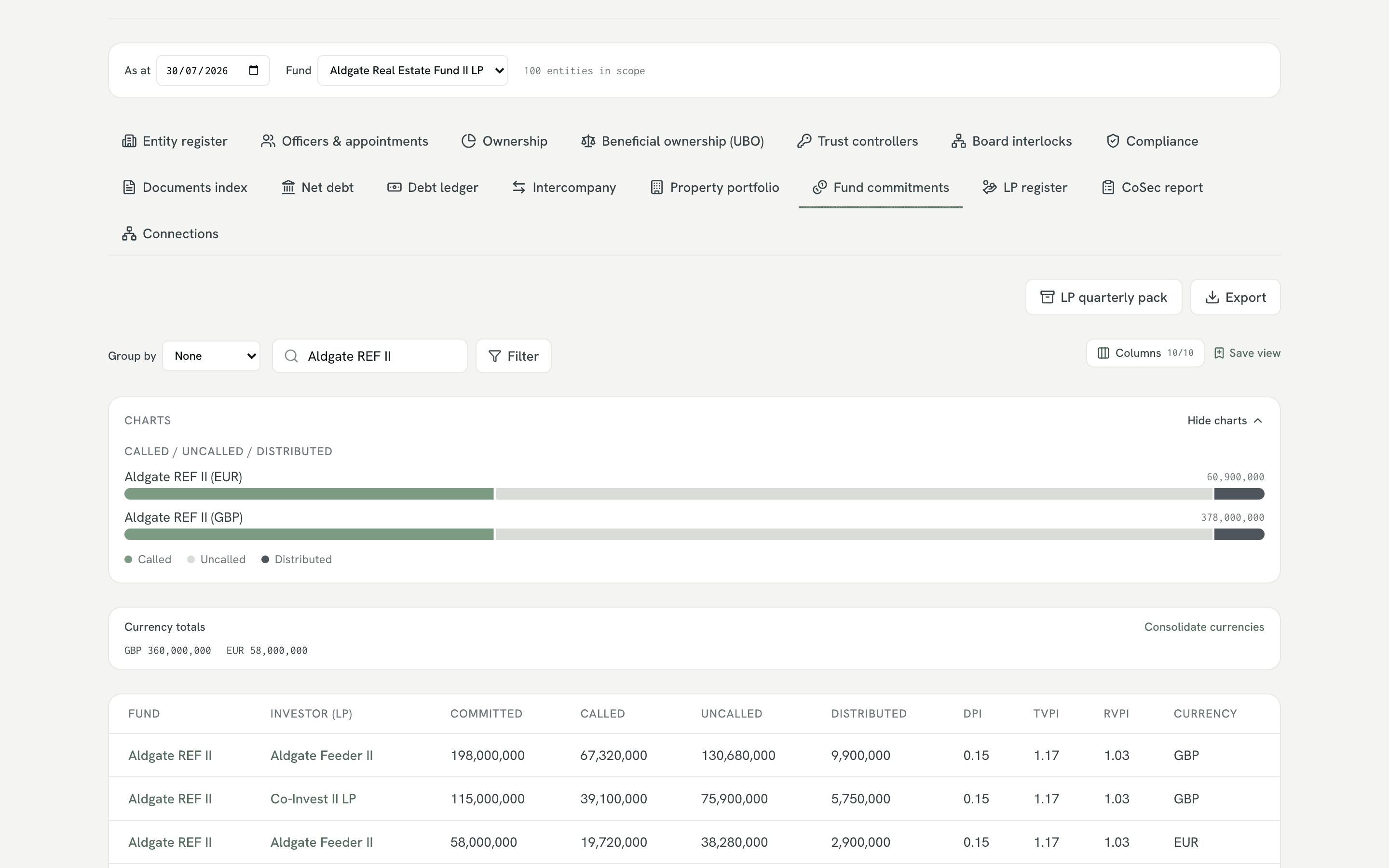Click the Uncalled legend item
Image resolution: width=1389 pixels, height=868 pixels.
[217, 559]
